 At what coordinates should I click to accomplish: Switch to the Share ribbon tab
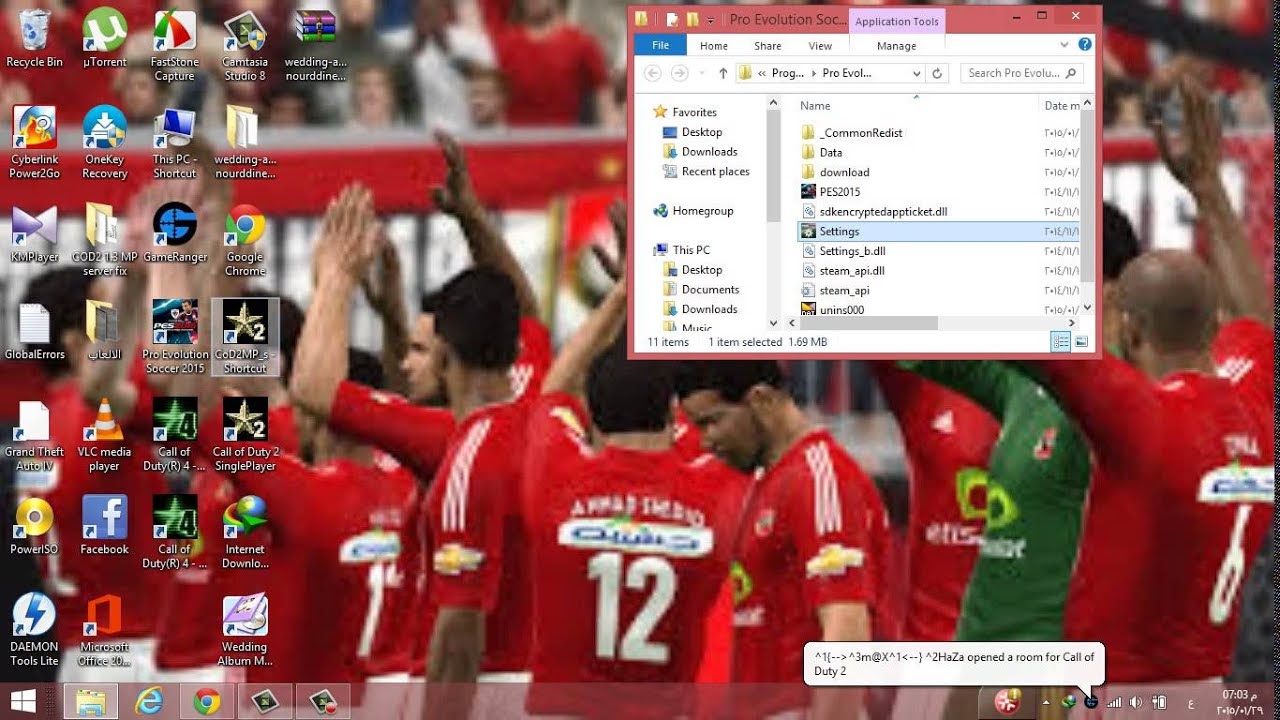768,45
